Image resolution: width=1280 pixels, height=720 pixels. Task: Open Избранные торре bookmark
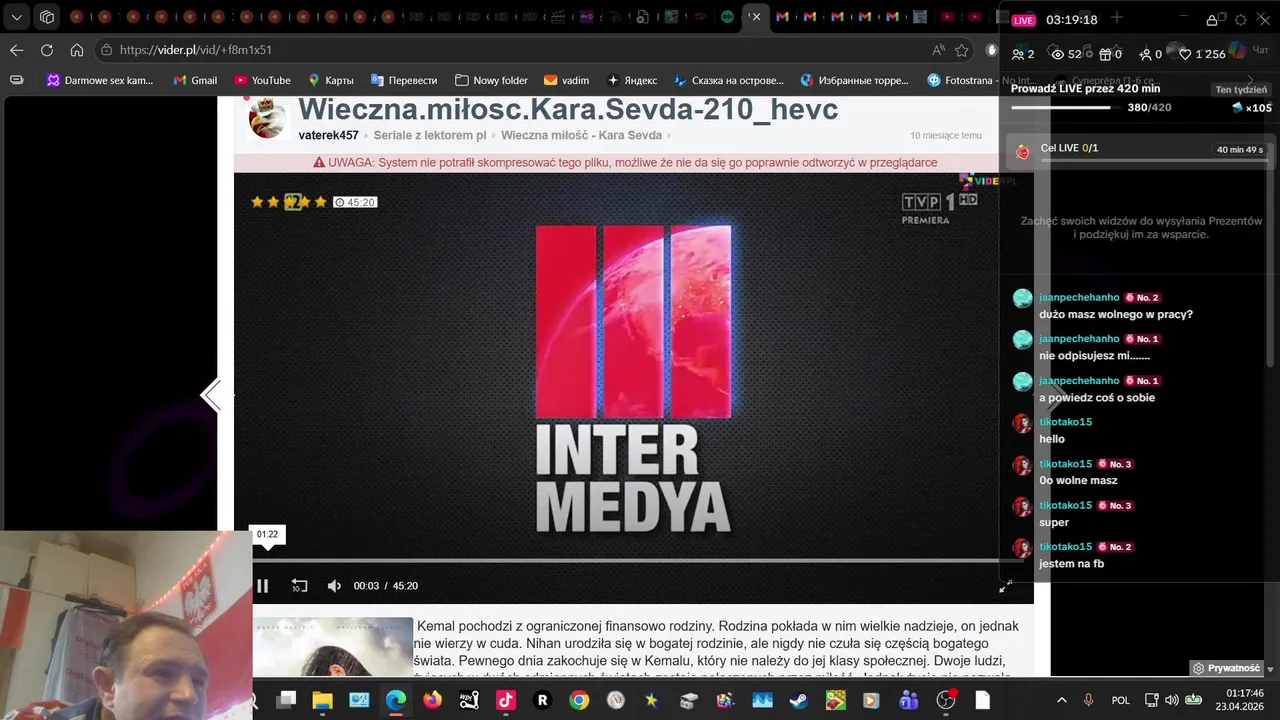tap(854, 80)
